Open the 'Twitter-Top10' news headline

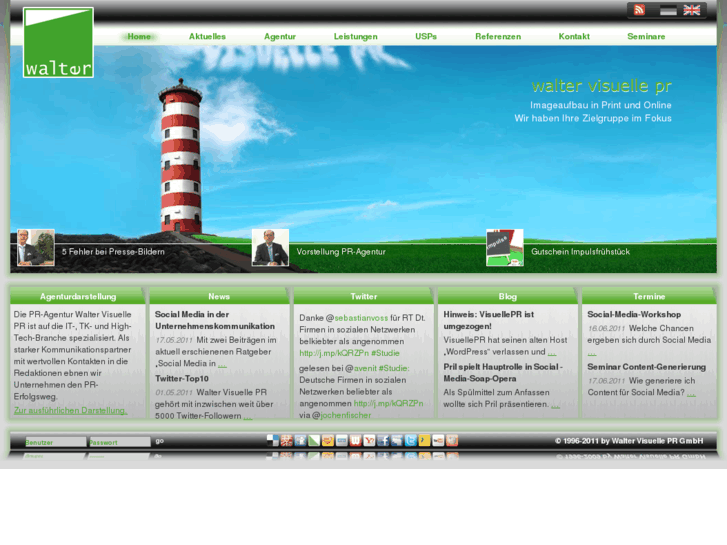pyautogui.click(x=182, y=378)
